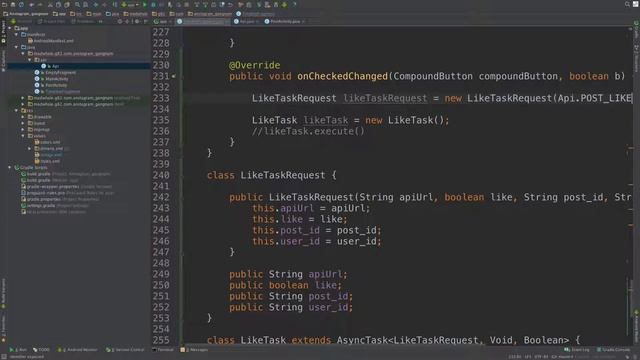Click the Find magnifier icon in toolbar
Image resolution: width=640 pixels, height=360 pixels.
tap(77, 4)
